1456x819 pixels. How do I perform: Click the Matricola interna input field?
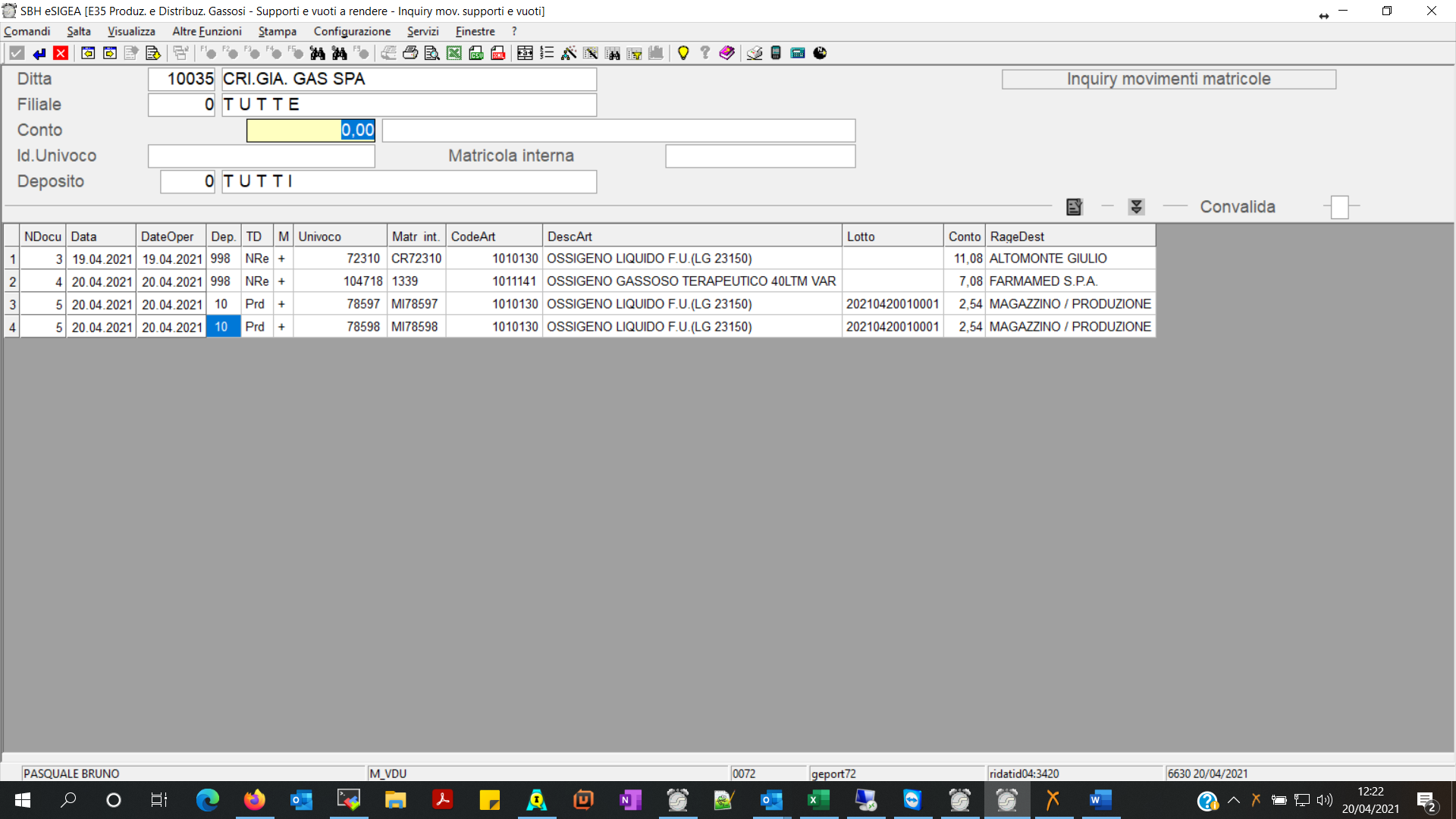click(760, 156)
